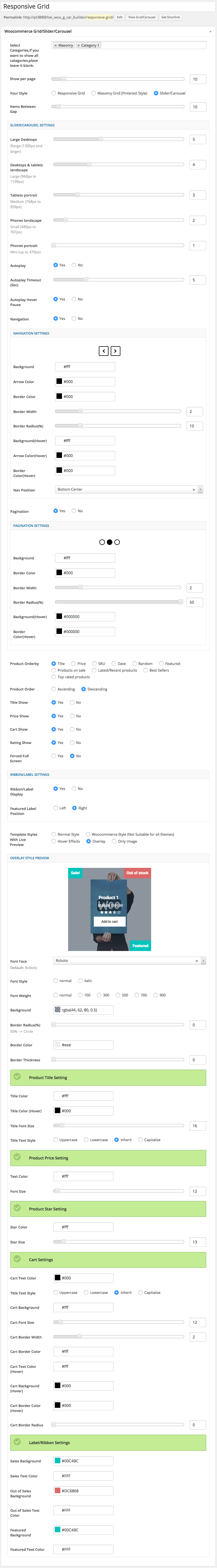This screenshot has width=217, height=1568.
Task: Select Hover Effects template style
Action: (x=53, y=841)
